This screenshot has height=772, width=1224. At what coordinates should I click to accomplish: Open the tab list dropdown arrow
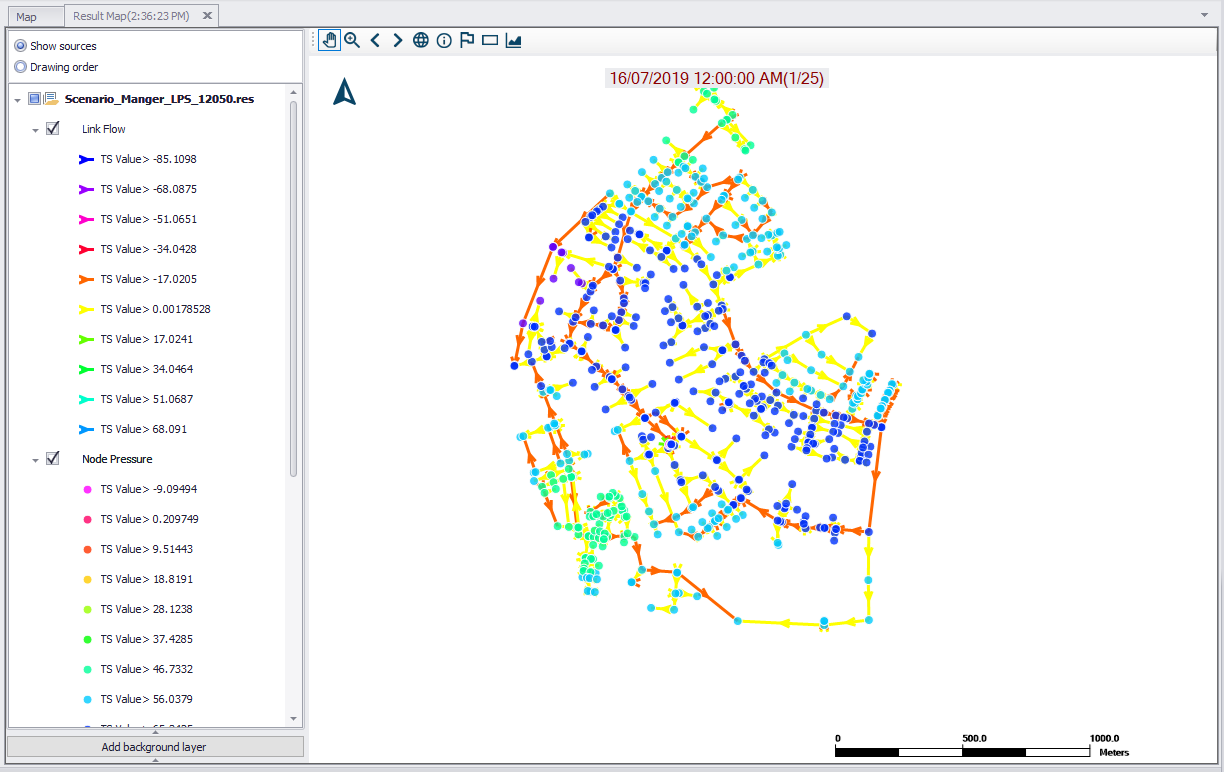[x=1204, y=16]
